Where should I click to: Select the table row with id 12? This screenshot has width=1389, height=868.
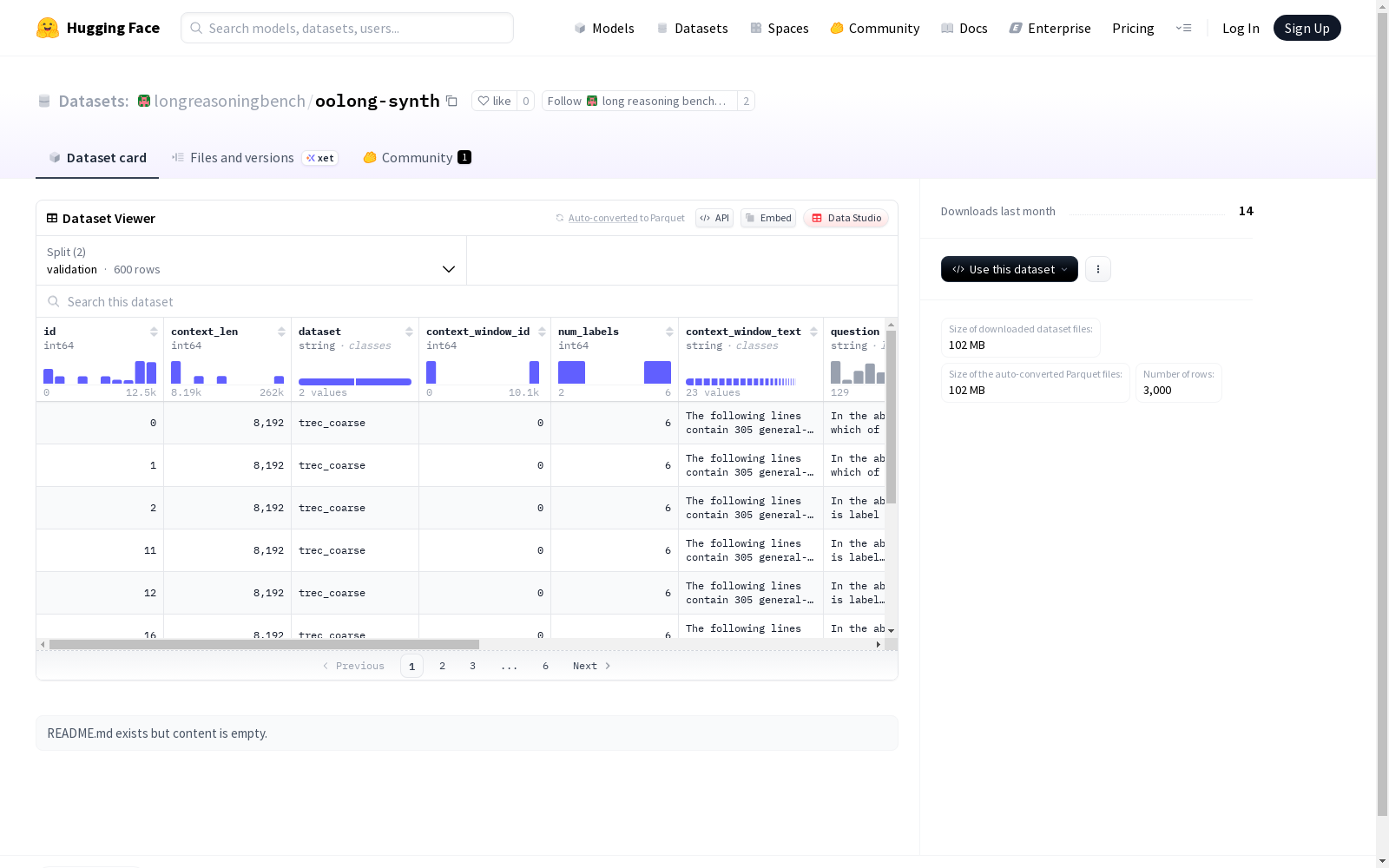click(x=461, y=593)
